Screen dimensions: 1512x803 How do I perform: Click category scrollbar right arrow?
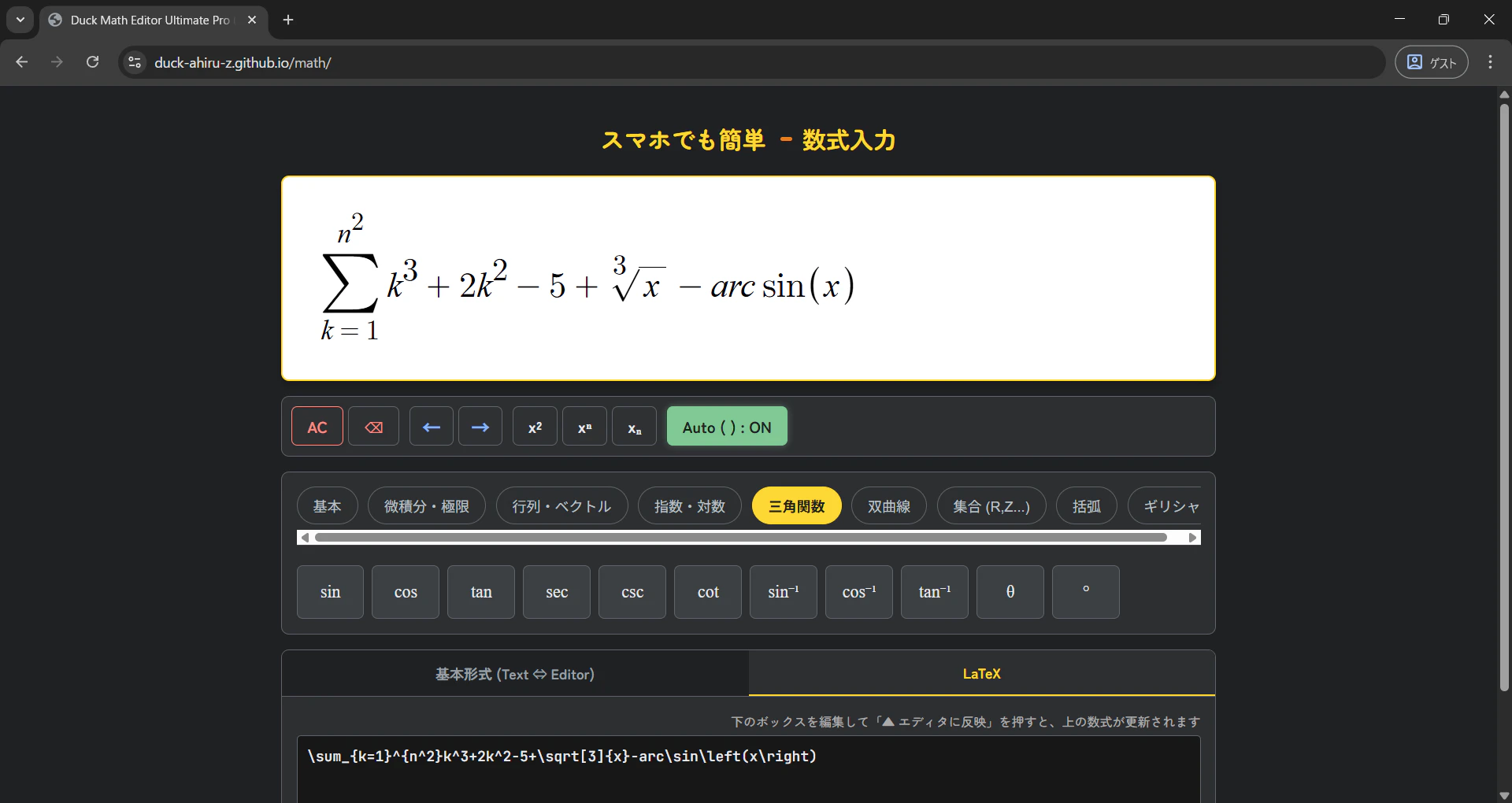point(1193,538)
